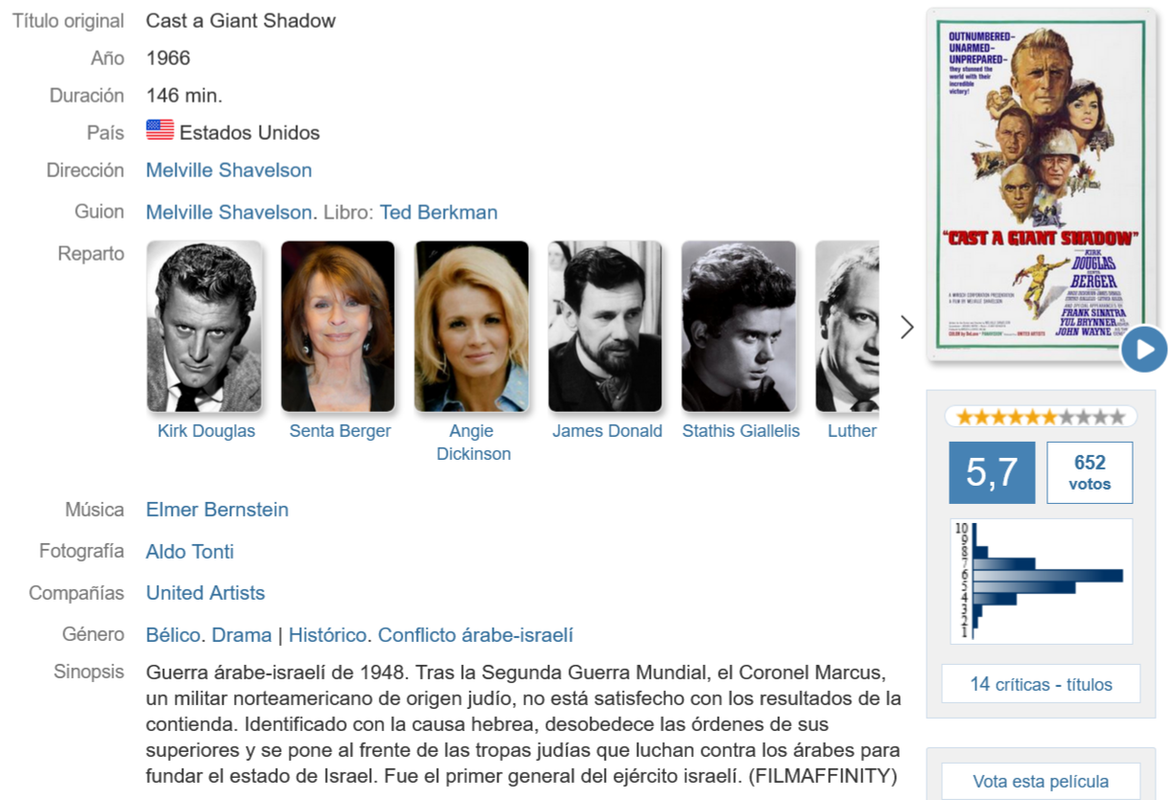Open 14 críticas - títulos link

click(1041, 684)
